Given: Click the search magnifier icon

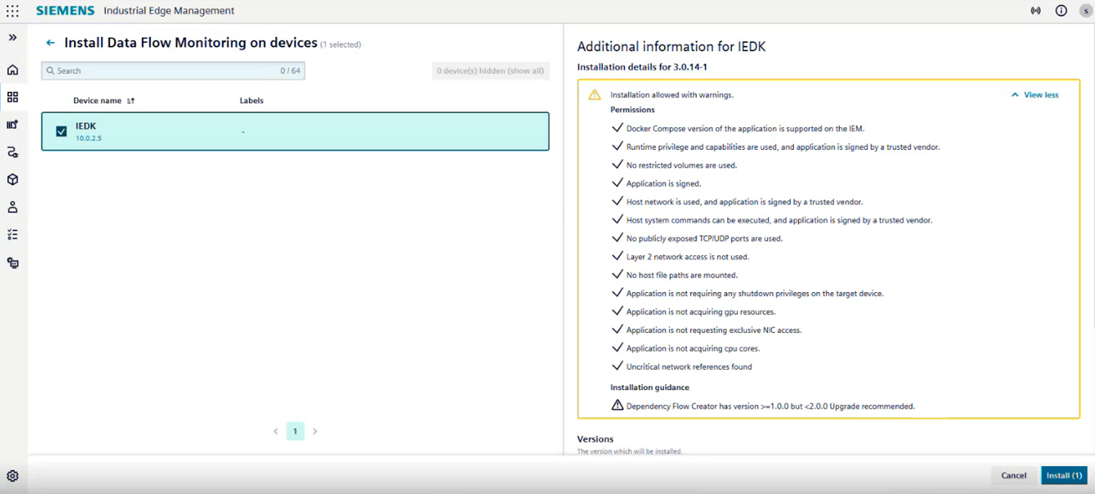Looking at the screenshot, I should coord(50,71).
